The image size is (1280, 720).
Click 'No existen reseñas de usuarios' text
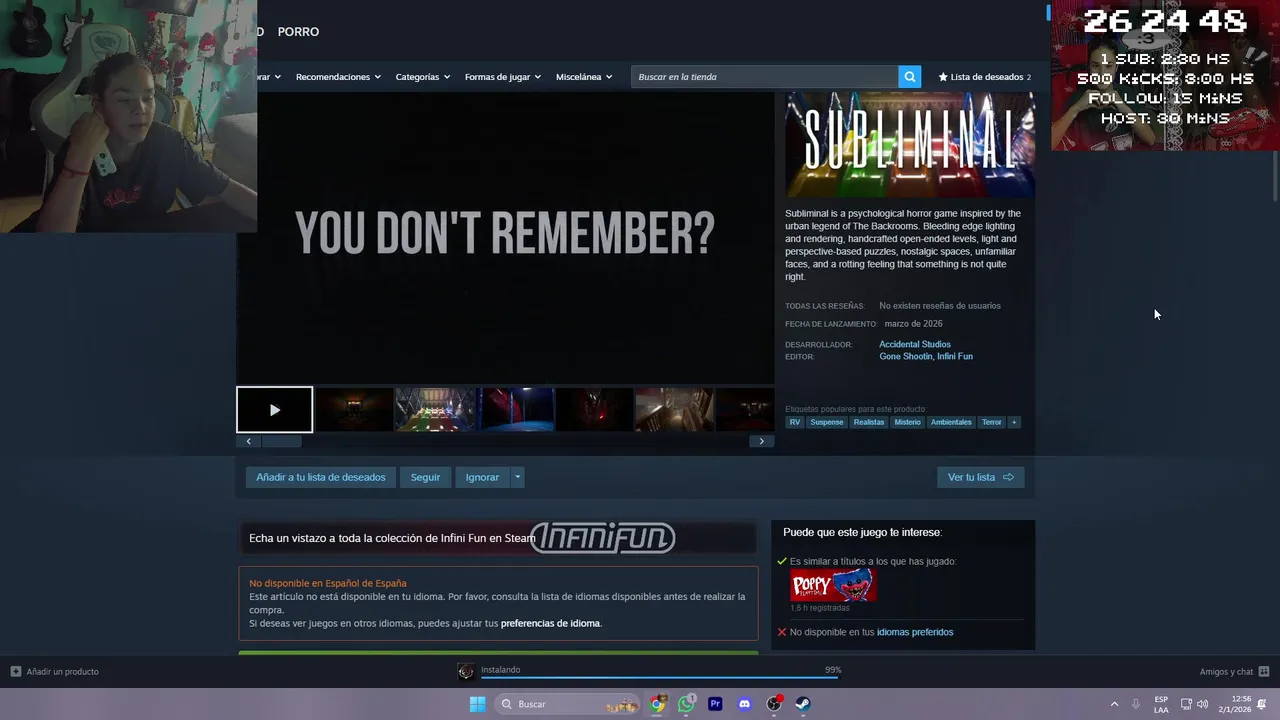point(940,306)
